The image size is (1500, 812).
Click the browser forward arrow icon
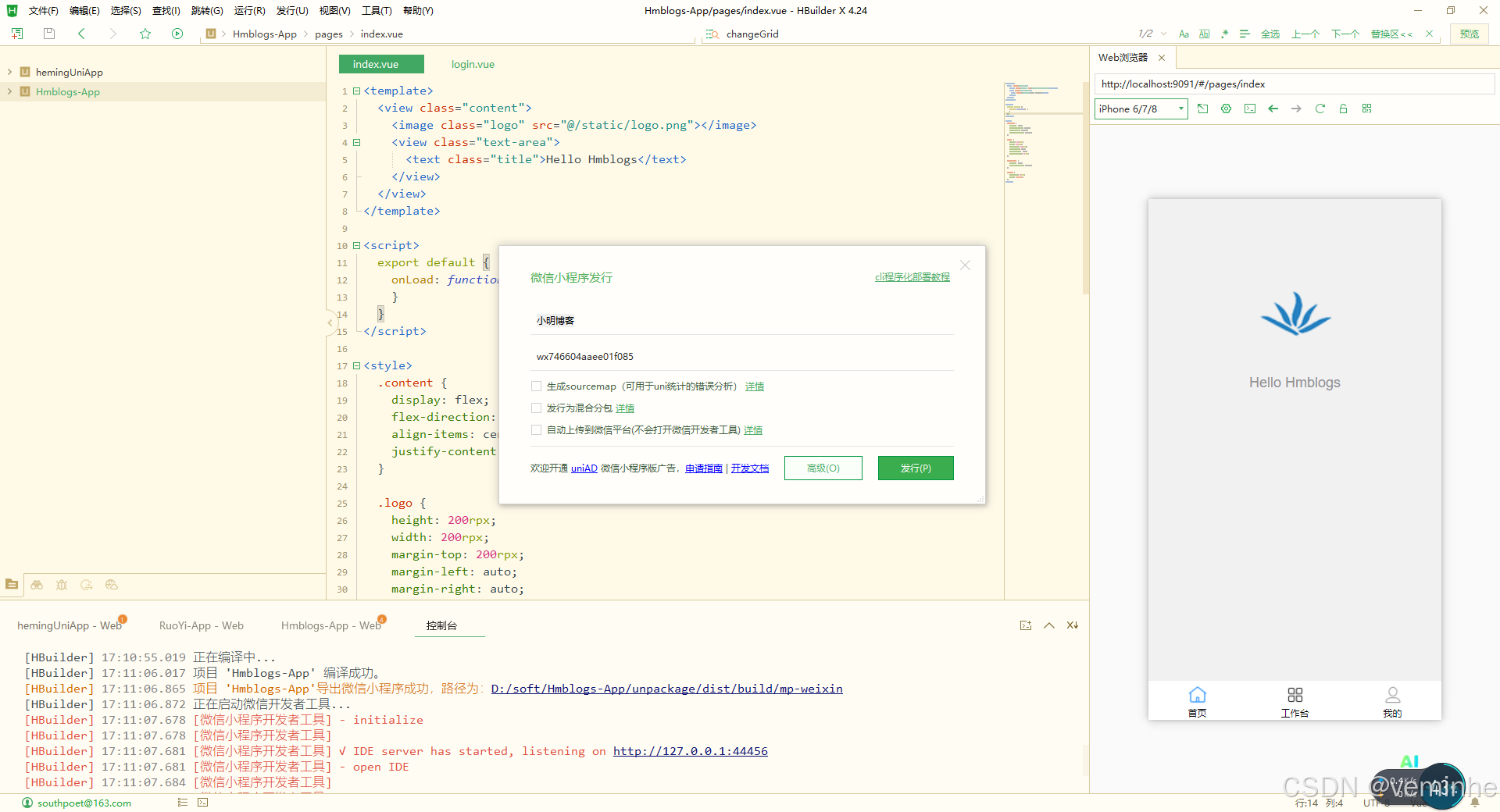pyautogui.click(x=1297, y=109)
